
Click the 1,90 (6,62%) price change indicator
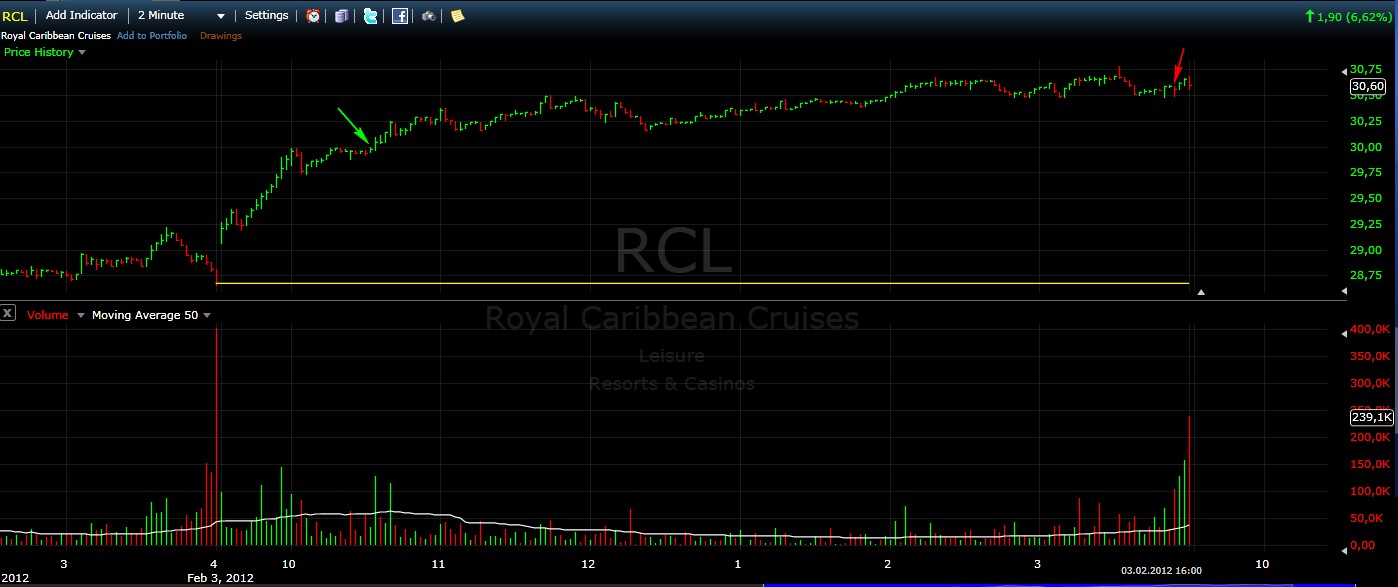[x=1350, y=16]
